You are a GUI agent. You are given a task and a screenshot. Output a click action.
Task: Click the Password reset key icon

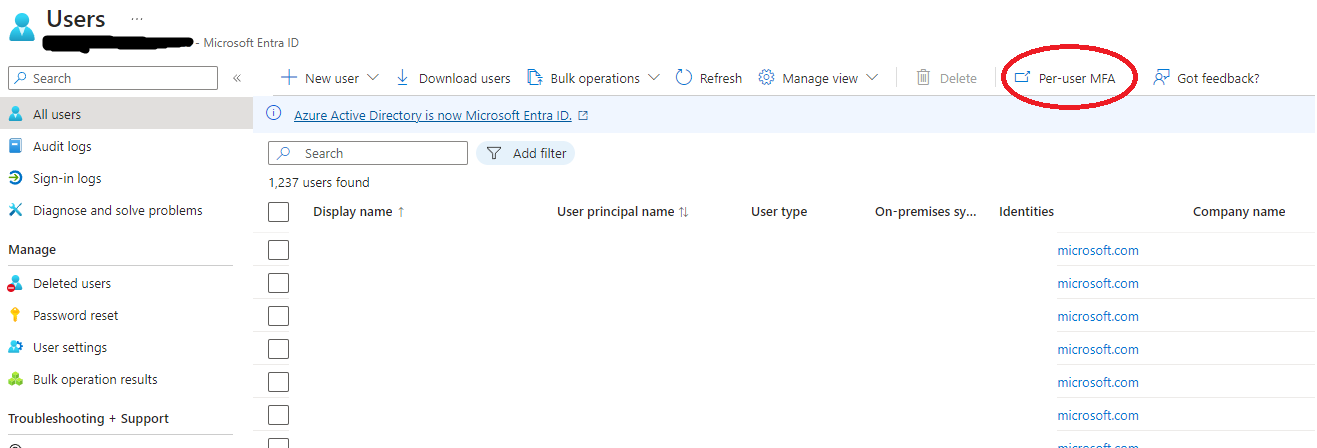(x=15, y=315)
